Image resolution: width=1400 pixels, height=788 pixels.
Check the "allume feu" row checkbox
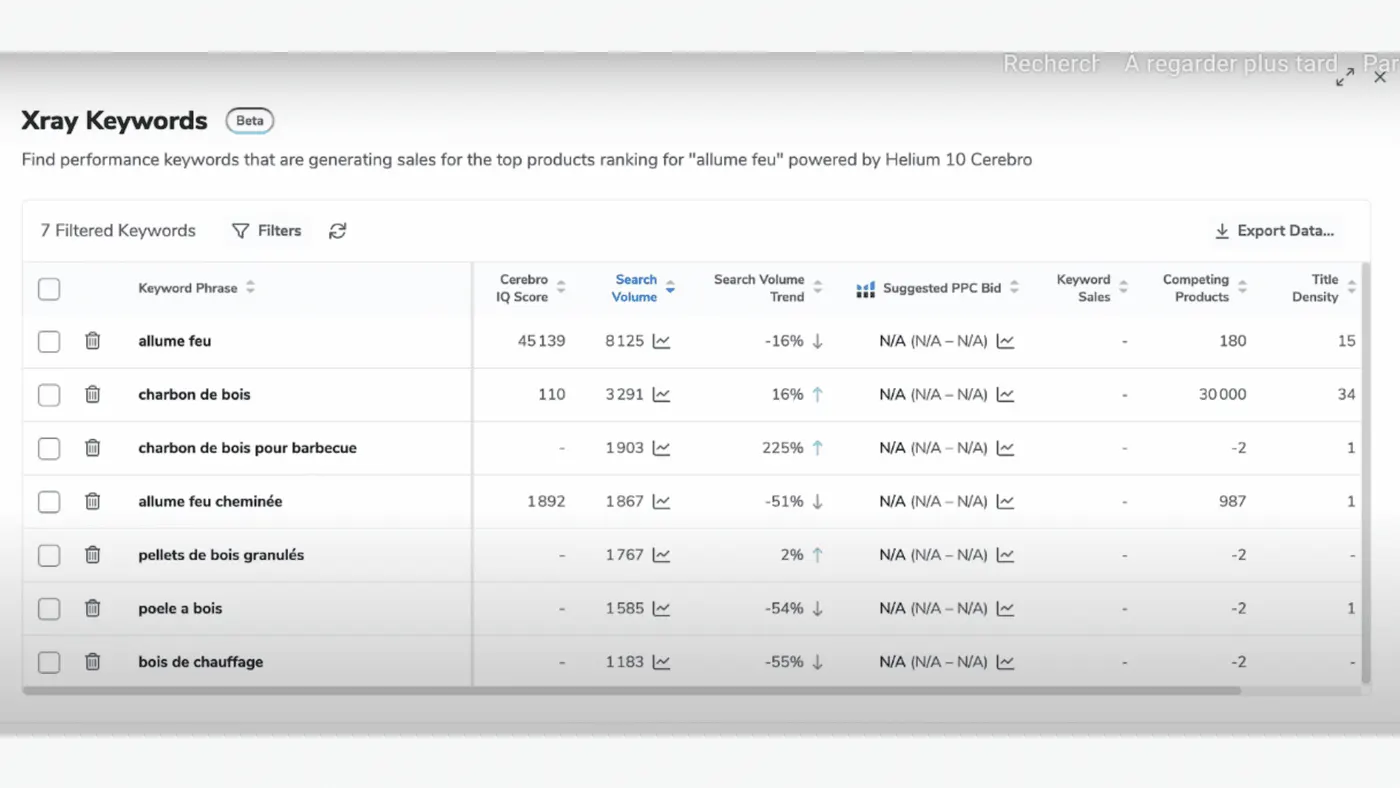click(x=49, y=341)
